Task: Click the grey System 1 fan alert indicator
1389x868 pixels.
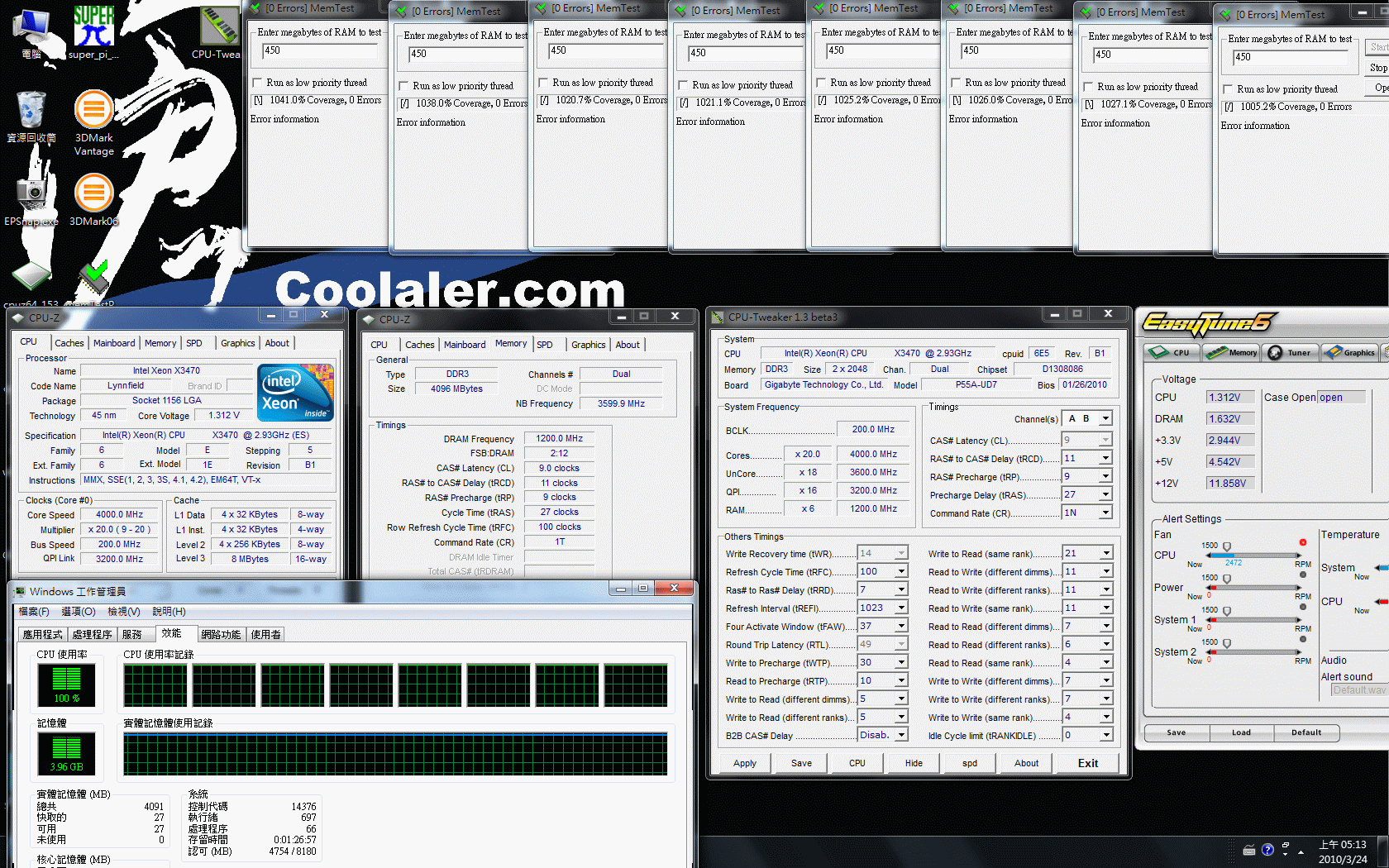Action: click(1303, 607)
